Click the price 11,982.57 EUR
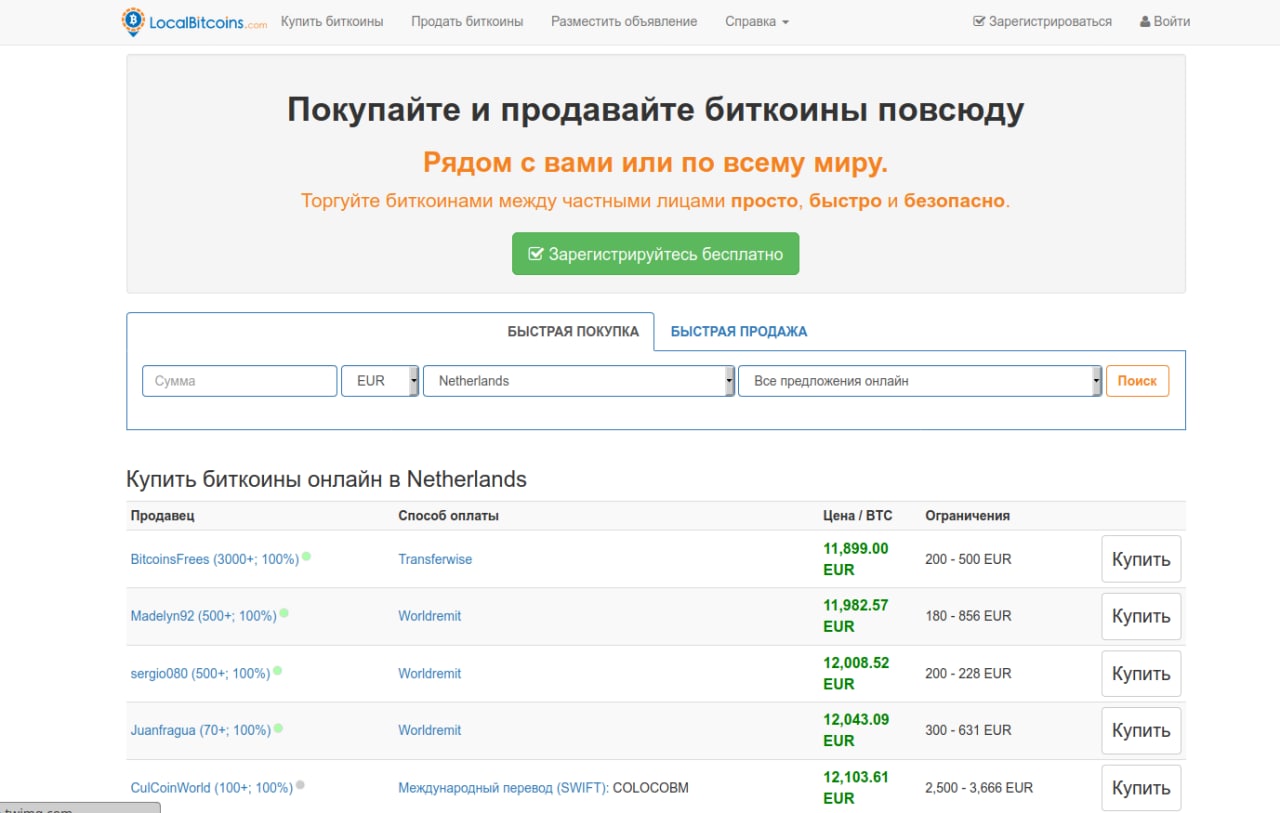Image resolution: width=1280 pixels, height=813 pixels. (856, 616)
